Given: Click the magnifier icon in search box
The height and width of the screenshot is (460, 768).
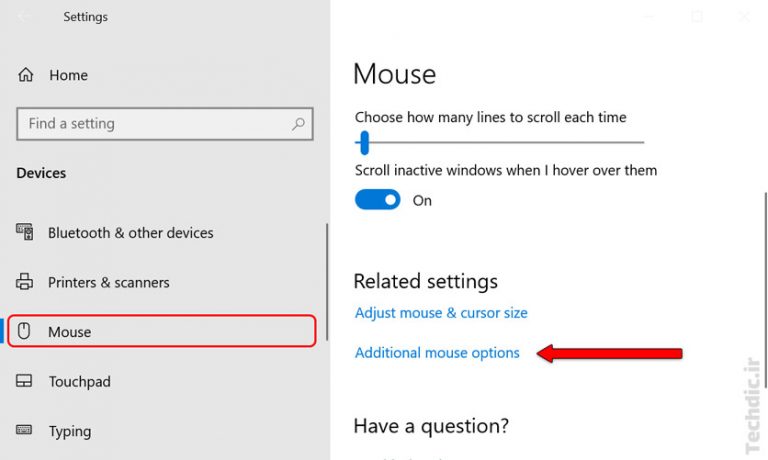Looking at the screenshot, I should 298,124.
